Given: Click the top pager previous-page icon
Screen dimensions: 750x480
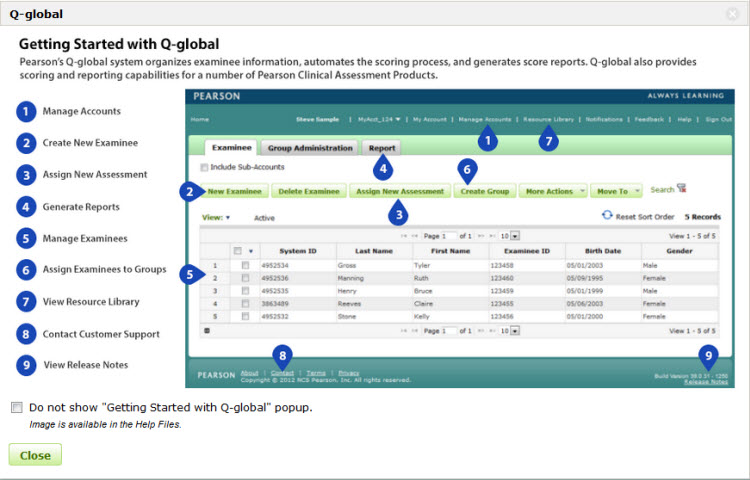Looking at the screenshot, I should pyautogui.click(x=415, y=236).
